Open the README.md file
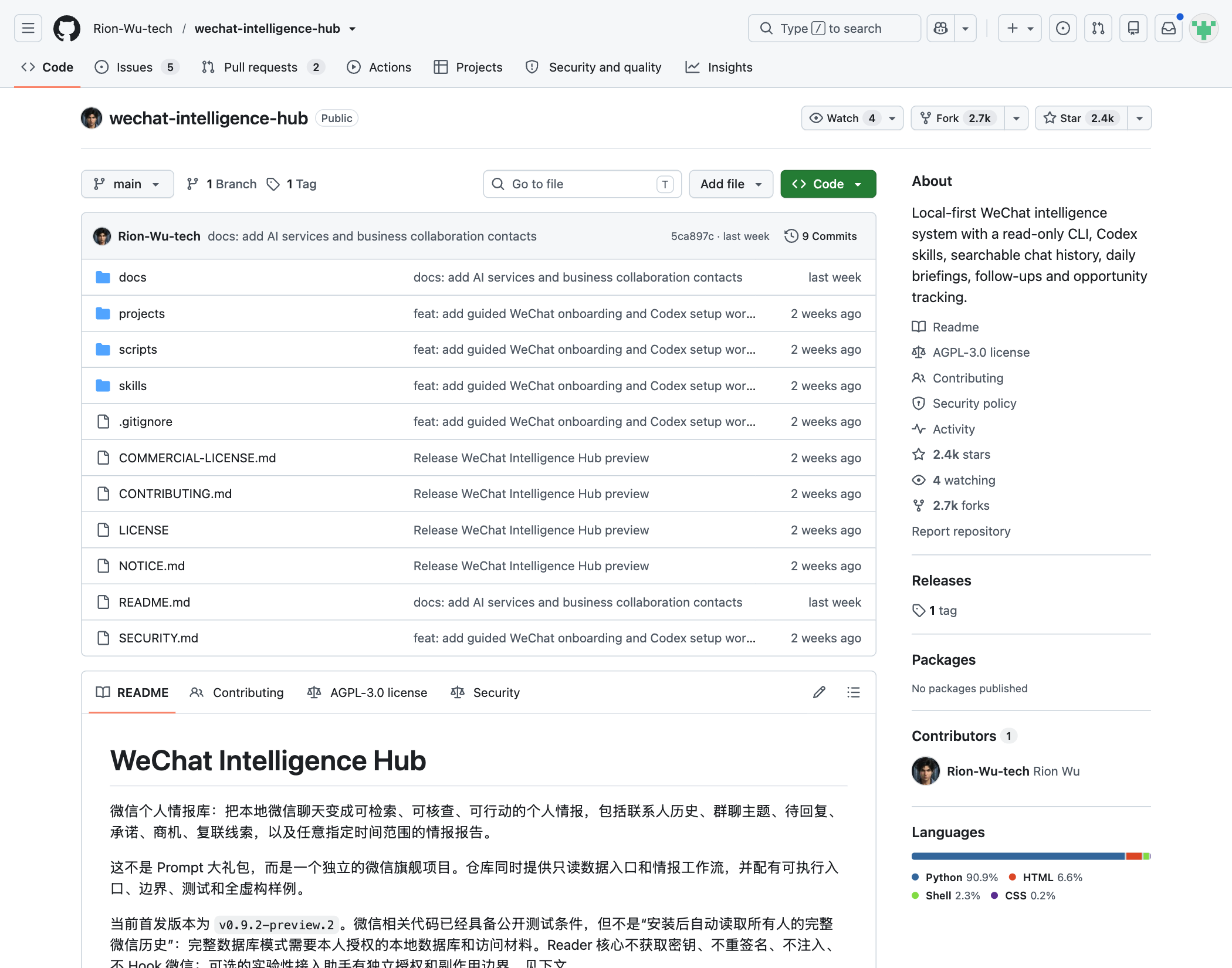The width and height of the screenshot is (1232, 968). [x=154, y=603]
